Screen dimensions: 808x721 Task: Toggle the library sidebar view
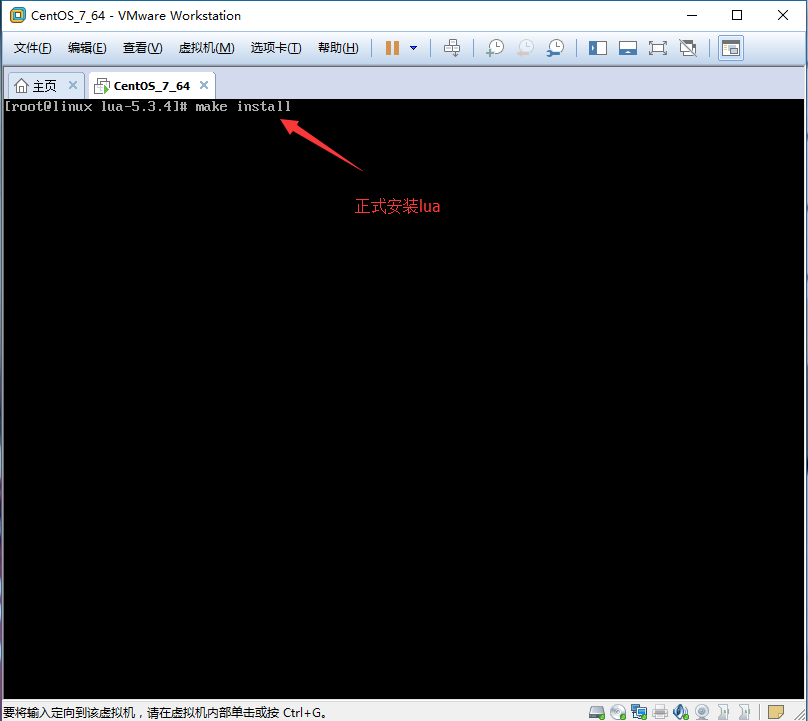[x=598, y=48]
